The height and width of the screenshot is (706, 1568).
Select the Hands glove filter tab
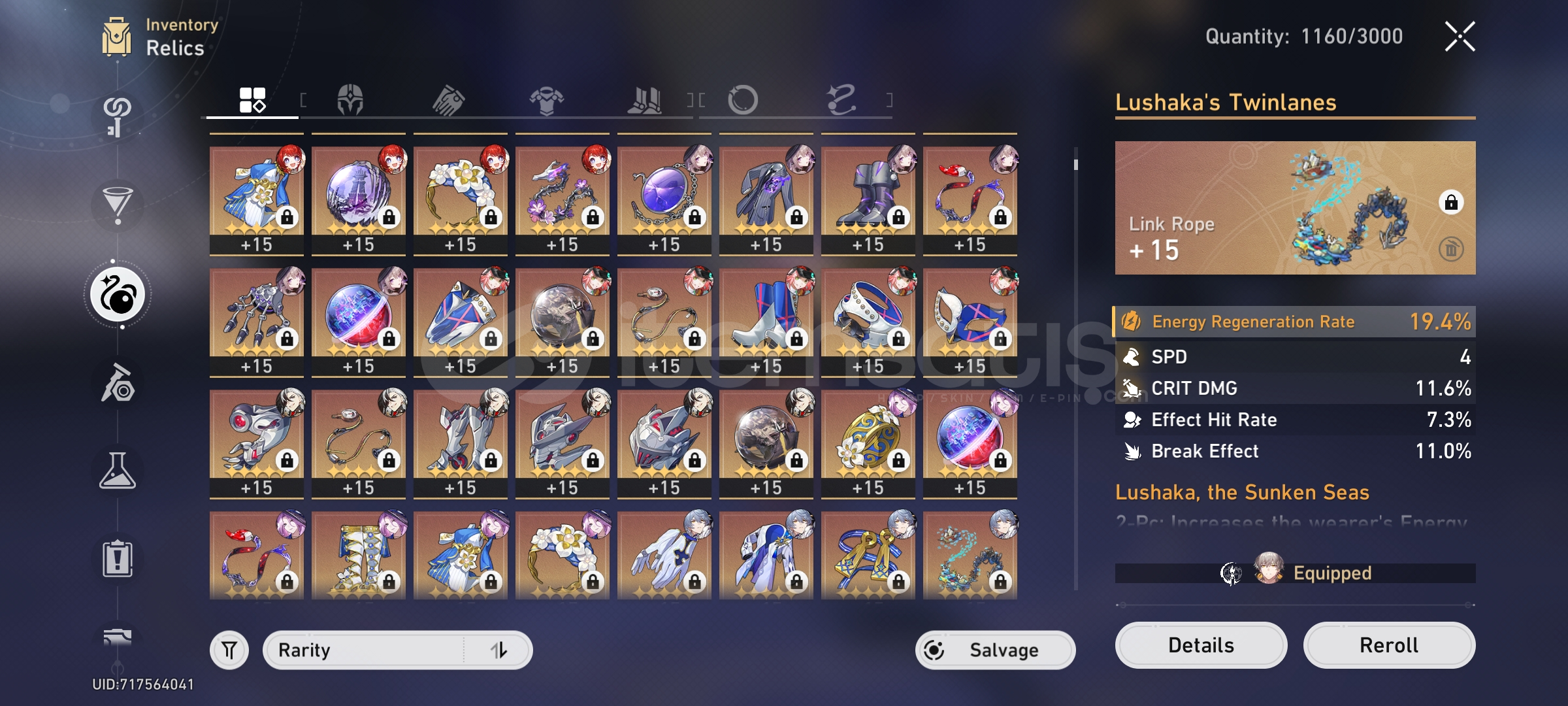coord(448,100)
